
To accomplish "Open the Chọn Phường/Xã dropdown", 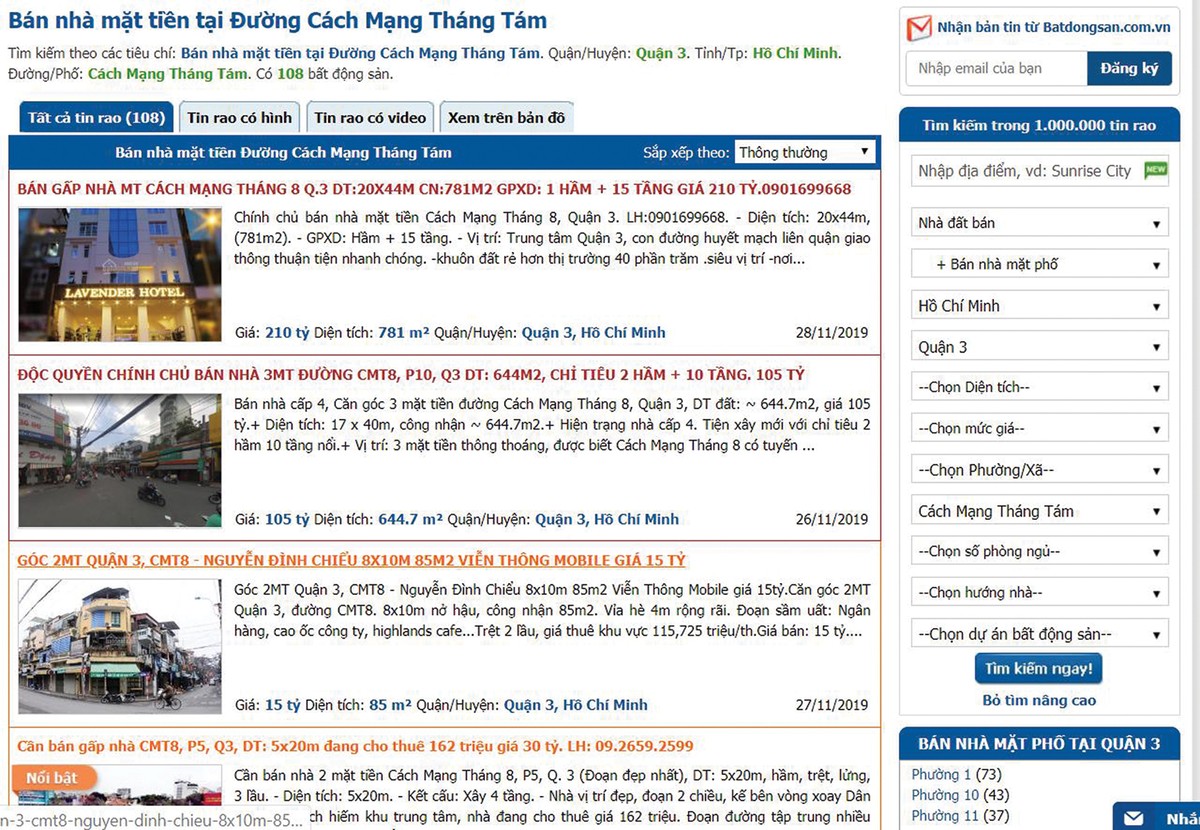I will pos(1039,470).
